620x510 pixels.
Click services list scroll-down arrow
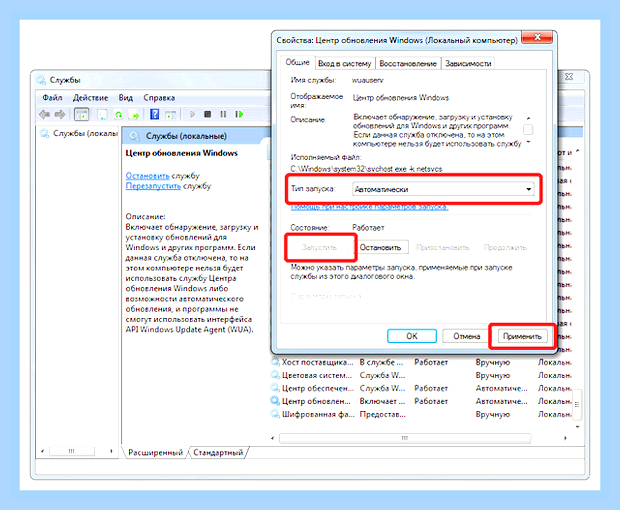577,427
